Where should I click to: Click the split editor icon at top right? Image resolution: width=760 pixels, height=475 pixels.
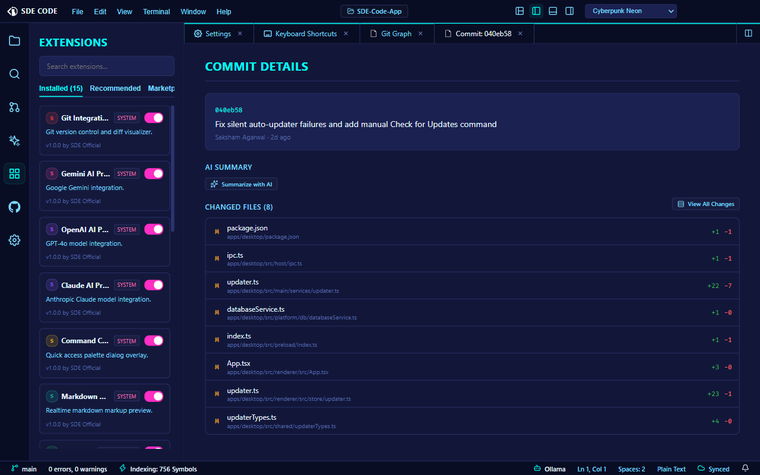(748, 33)
